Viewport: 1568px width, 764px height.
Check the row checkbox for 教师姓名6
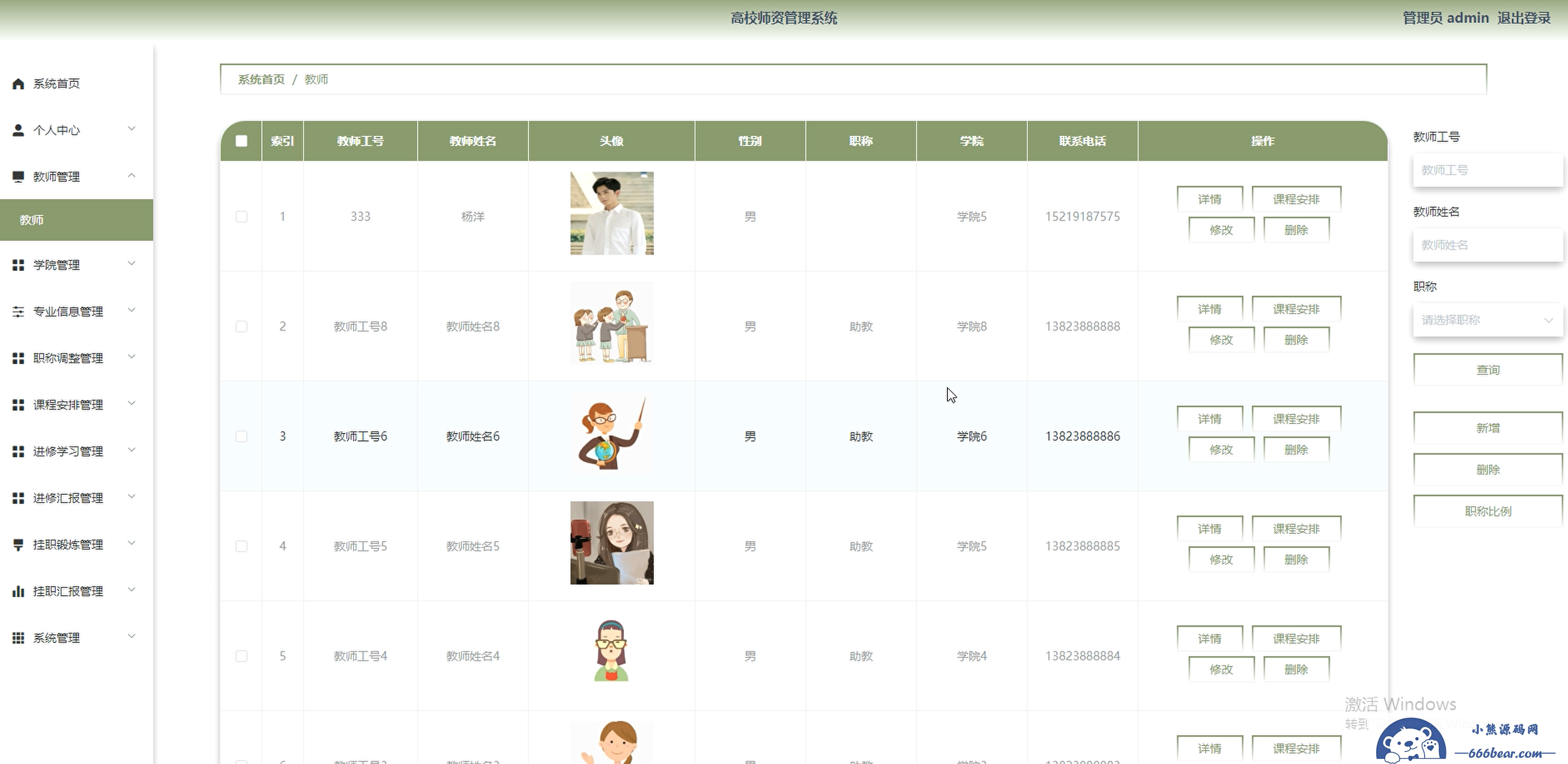tap(241, 437)
